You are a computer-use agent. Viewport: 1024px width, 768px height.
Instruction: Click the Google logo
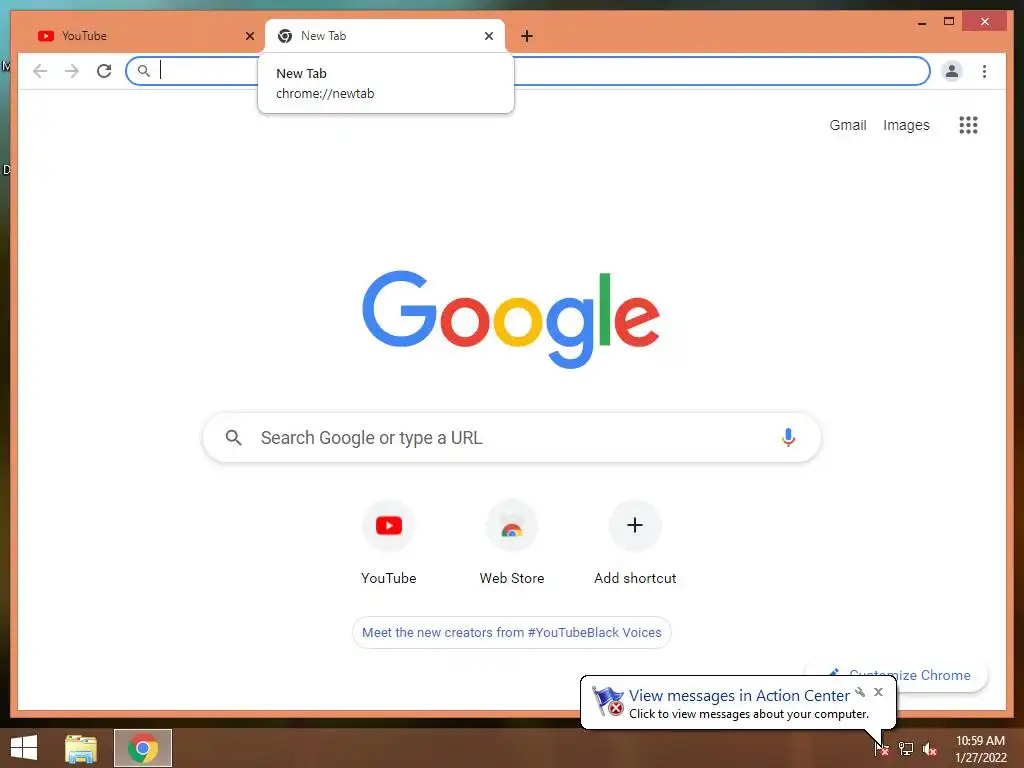click(x=511, y=319)
